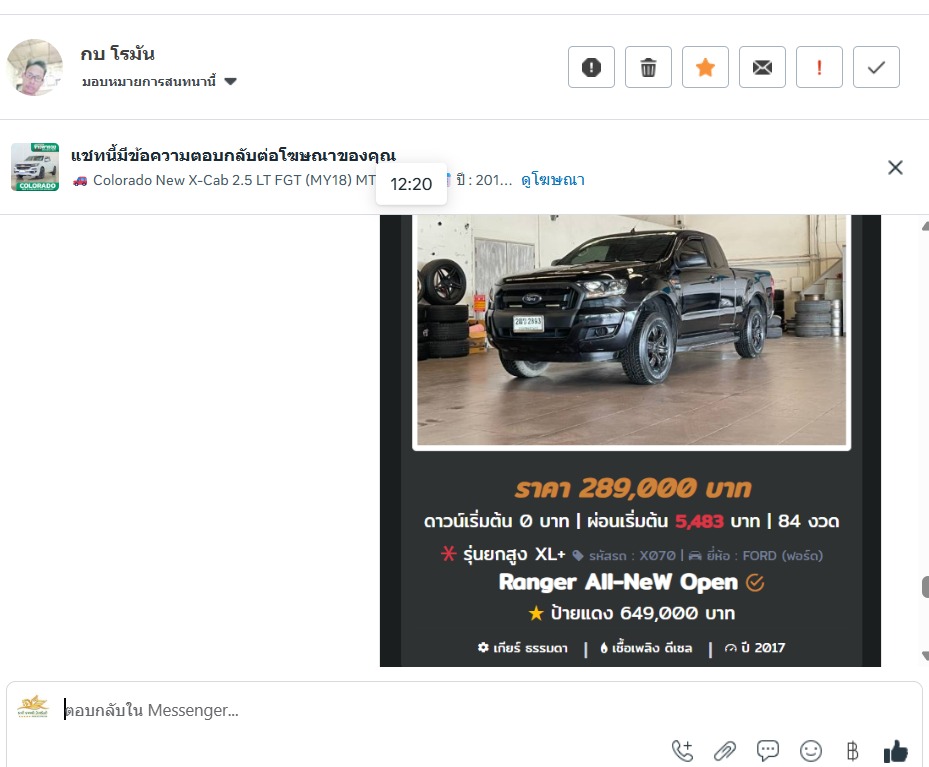The width and height of the screenshot is (929, 767).
Task: Open the ดูโฆษณา ad link
Action: pos(552,179)
